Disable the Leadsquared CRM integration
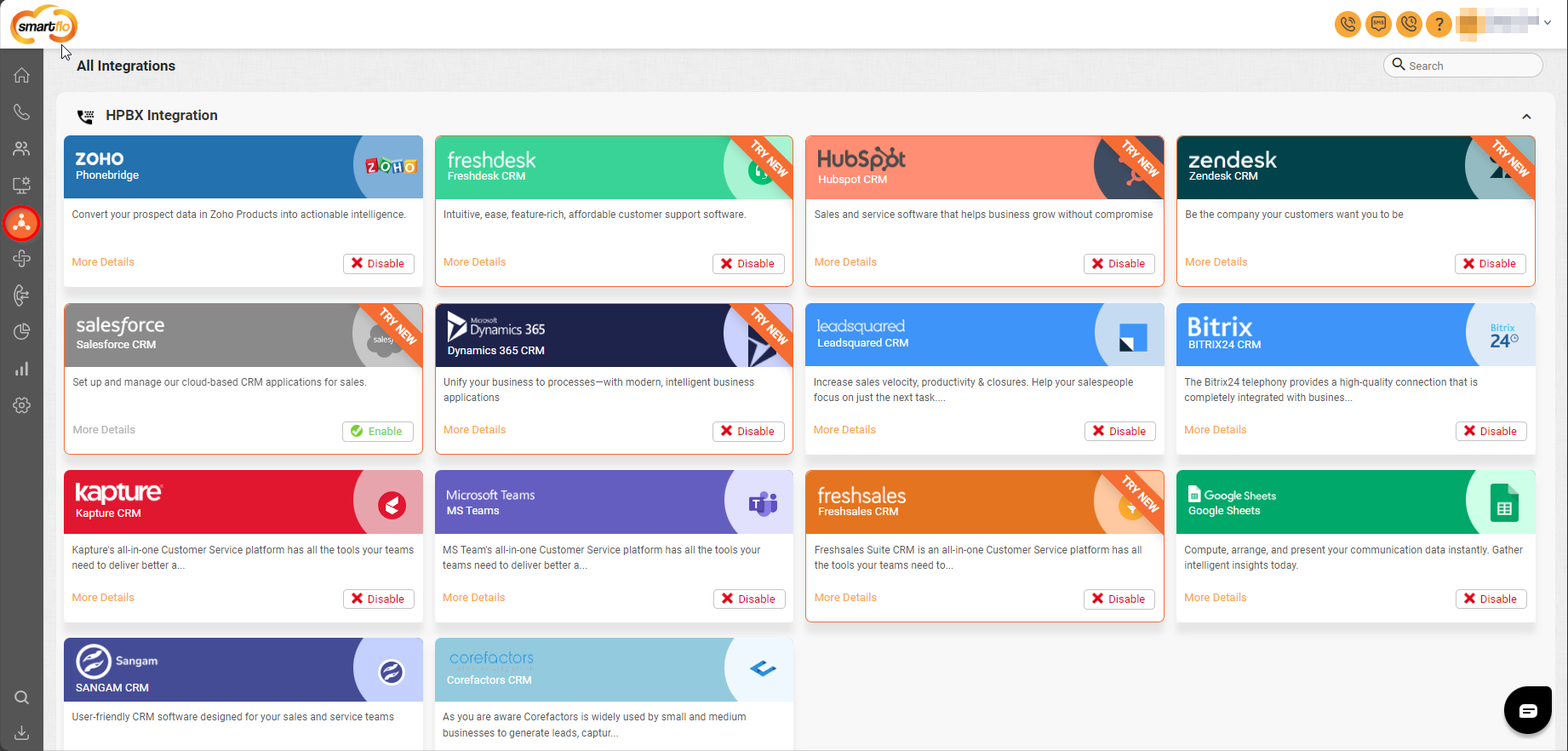Viewport: 1568px width, 751px height. click(1120, 432)
